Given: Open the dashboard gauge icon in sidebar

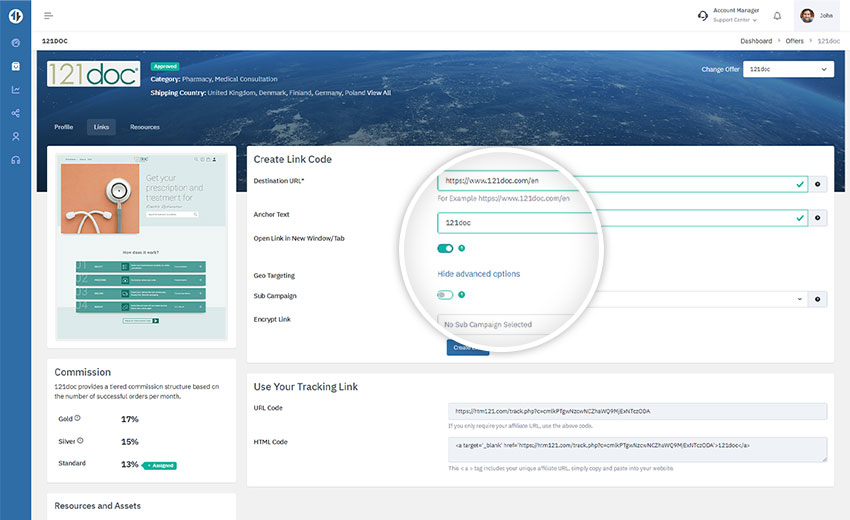Looking at the screenshot, I should (15, 43).
